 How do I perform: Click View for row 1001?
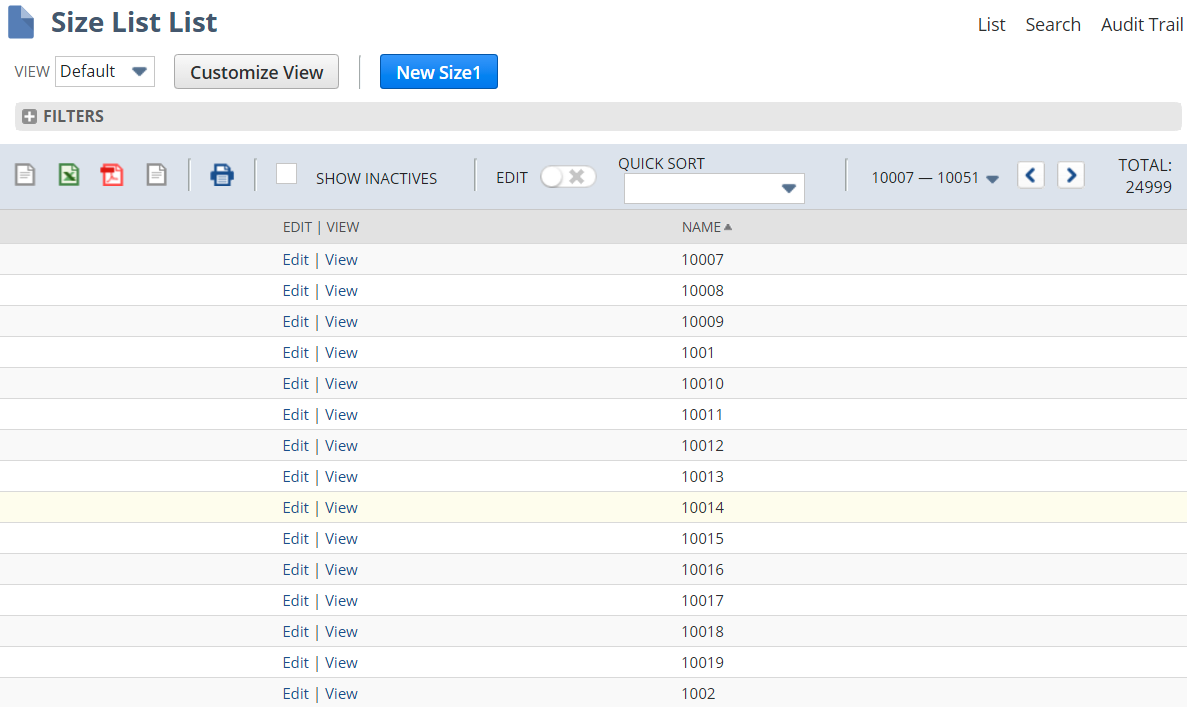[341, 353]
